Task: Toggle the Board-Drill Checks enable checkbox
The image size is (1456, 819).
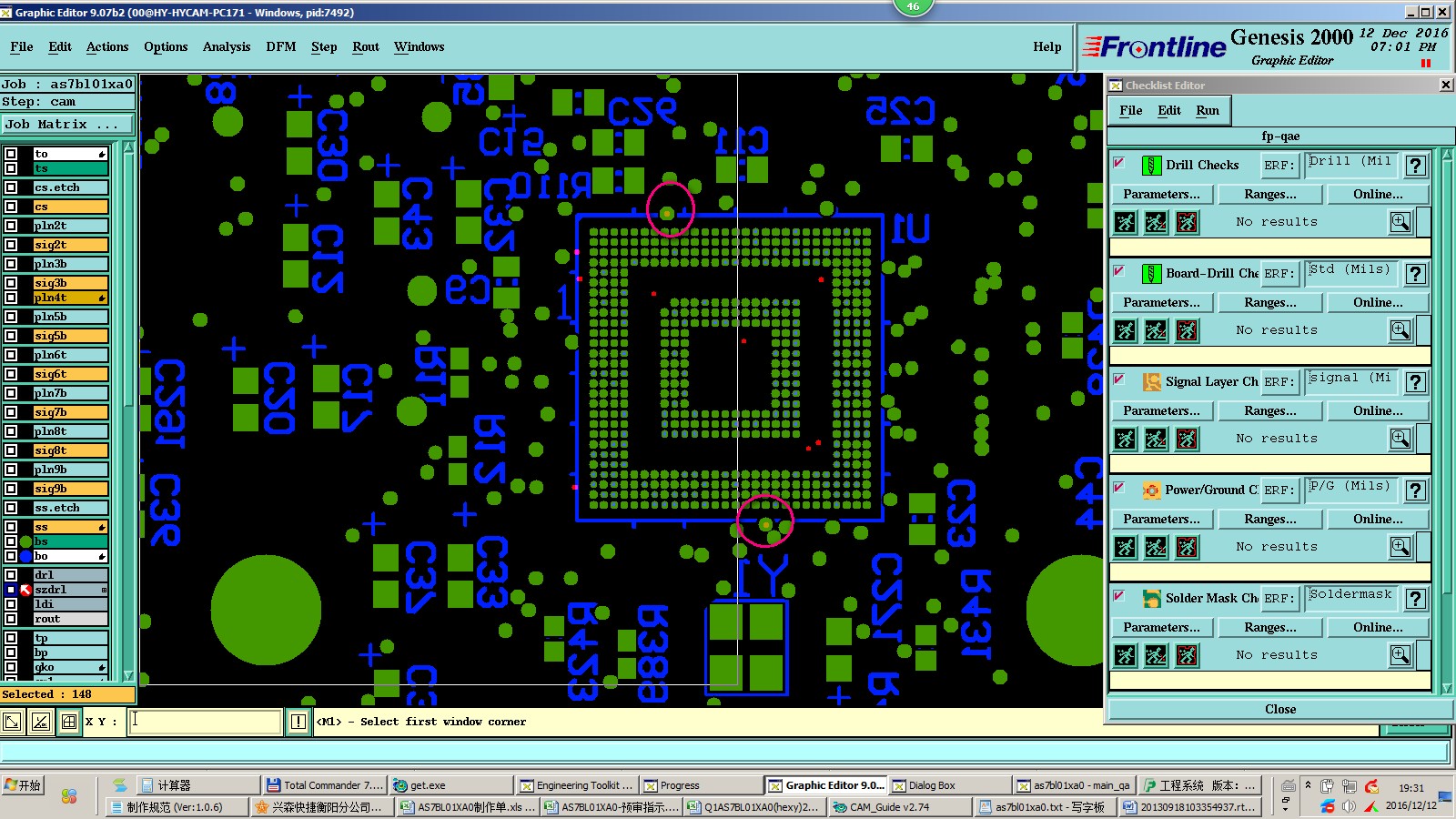Action: (1119, 271)
